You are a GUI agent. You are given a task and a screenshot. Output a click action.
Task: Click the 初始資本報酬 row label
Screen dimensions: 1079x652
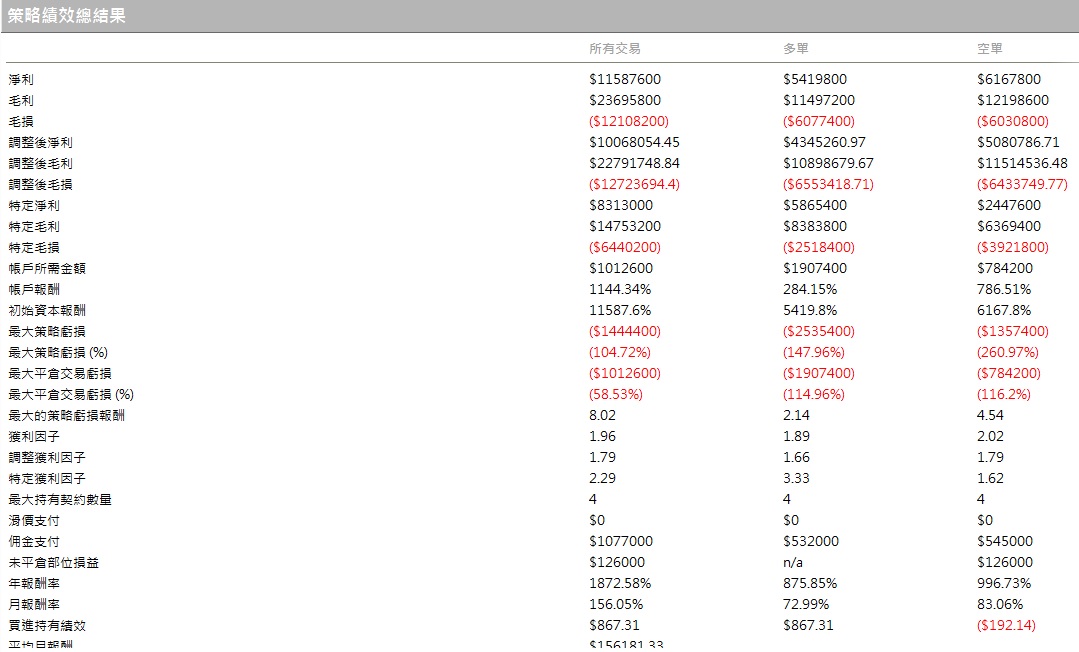[x=47, y=311]
